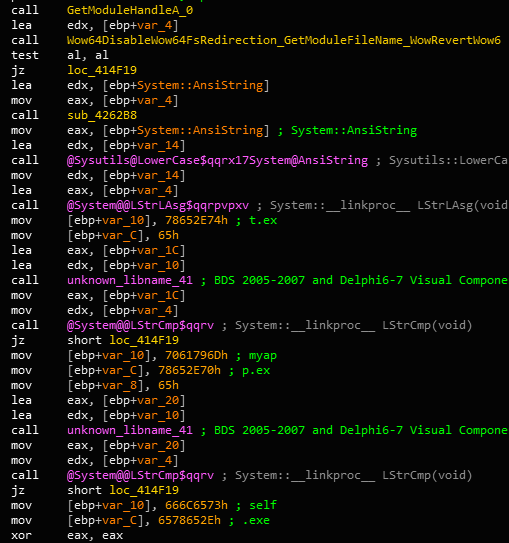The image size is (509, 543).
Task: Click var_20 in the 'mov eax' line
Action: pos(158,445)
